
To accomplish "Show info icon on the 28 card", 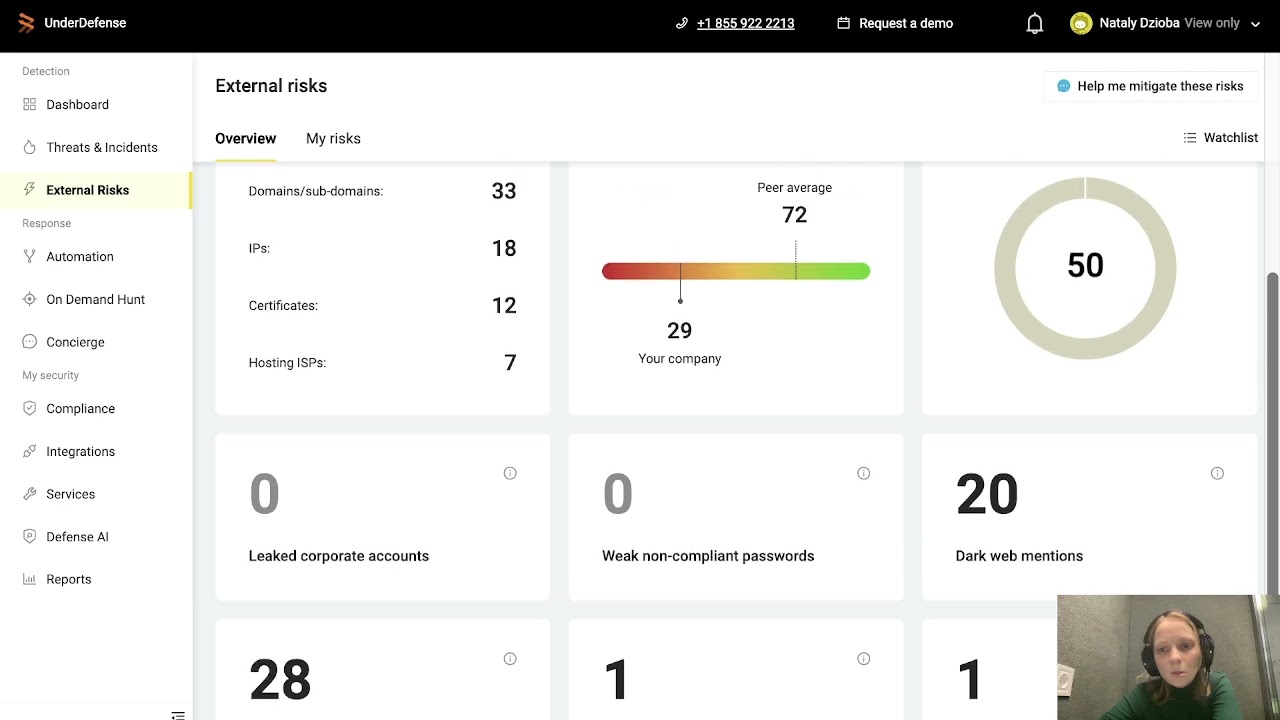I will [x=510, y=659].
